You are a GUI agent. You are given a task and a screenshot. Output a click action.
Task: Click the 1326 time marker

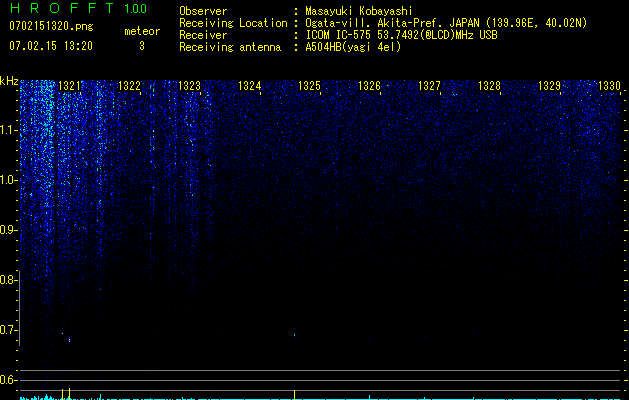[369, 86]
